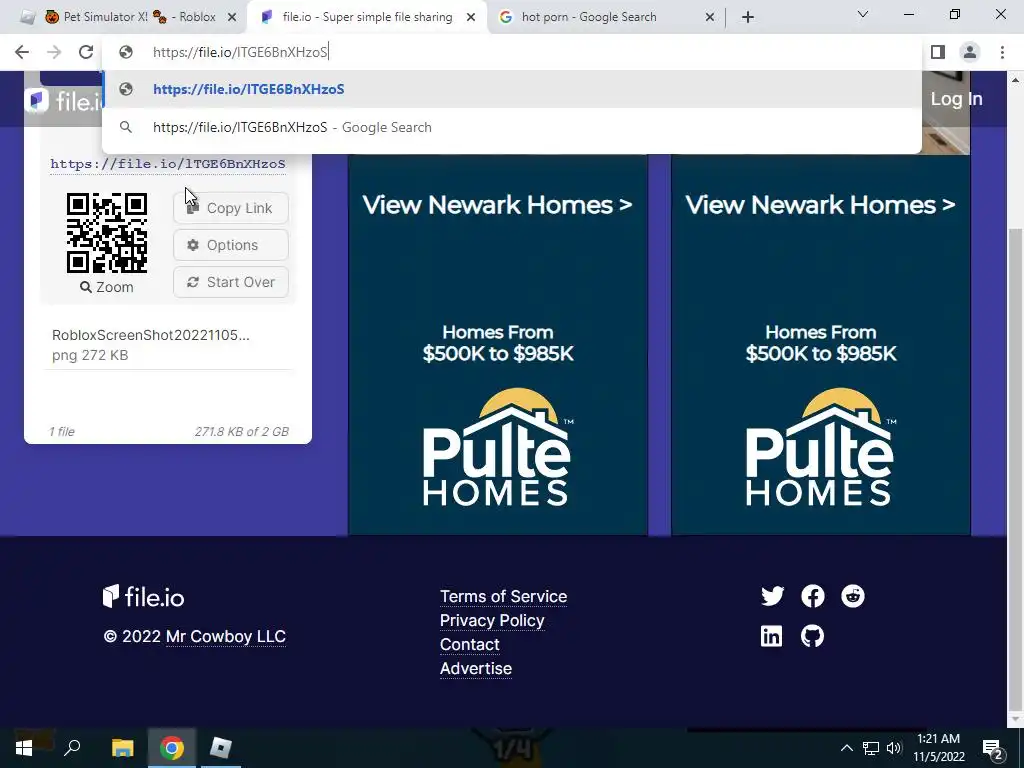Image resolution: width=1024 pixels, height=768 pixels.
Task: Click the file.io share link text
Action: pyautogui.click(x=168, y=164)
